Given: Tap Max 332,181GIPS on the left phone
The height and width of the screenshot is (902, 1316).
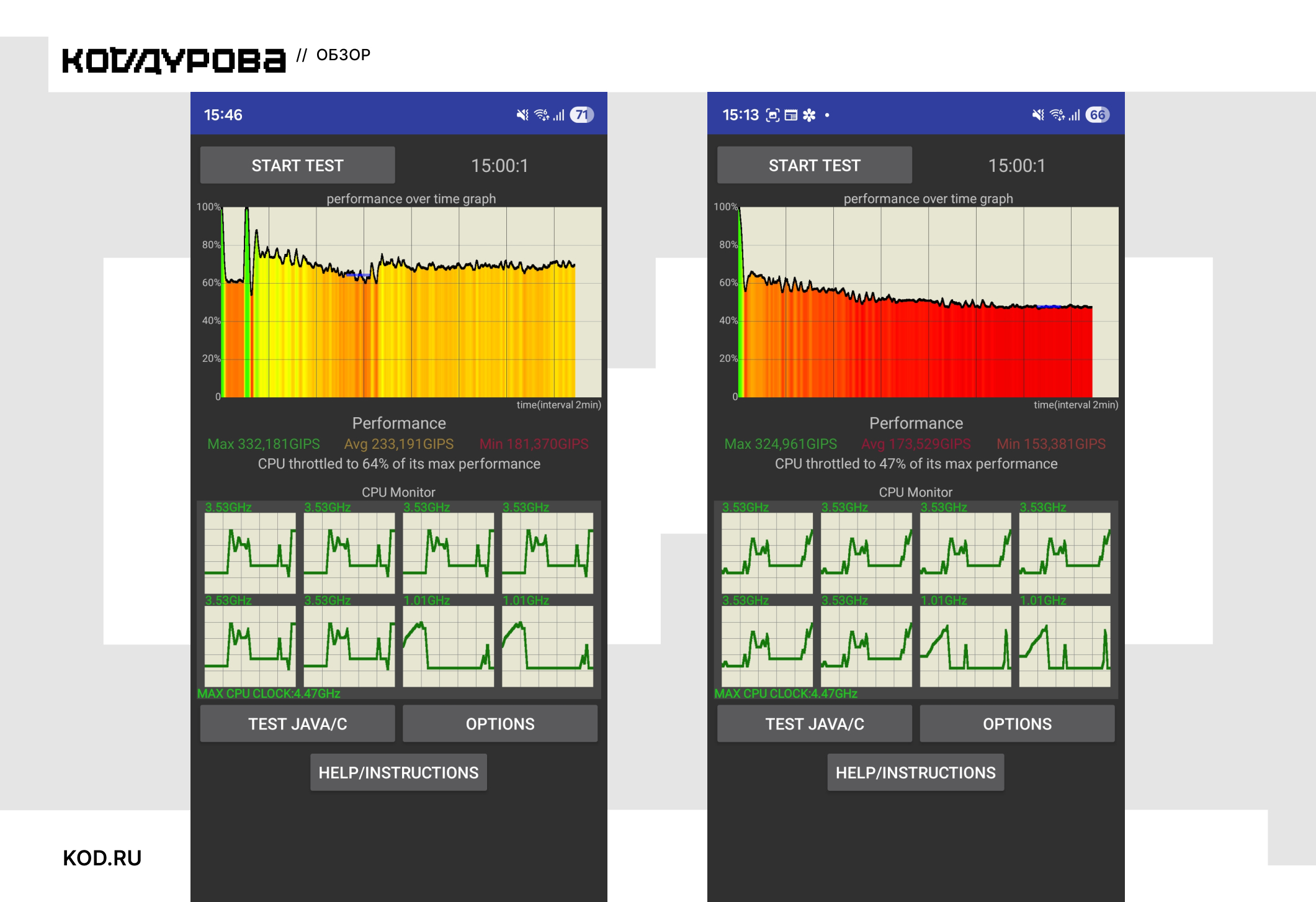Looking at the screenshot, I should click(264, 444).
